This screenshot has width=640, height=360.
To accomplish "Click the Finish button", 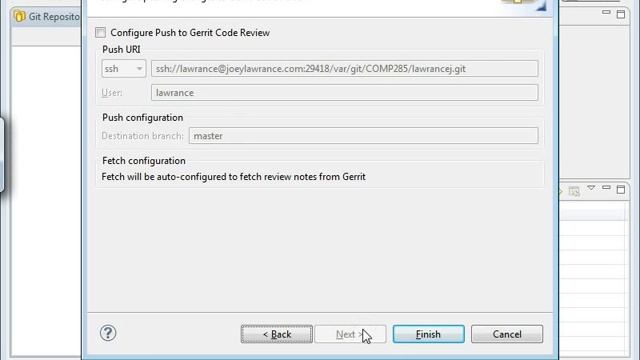I will [x=429, y=334].
